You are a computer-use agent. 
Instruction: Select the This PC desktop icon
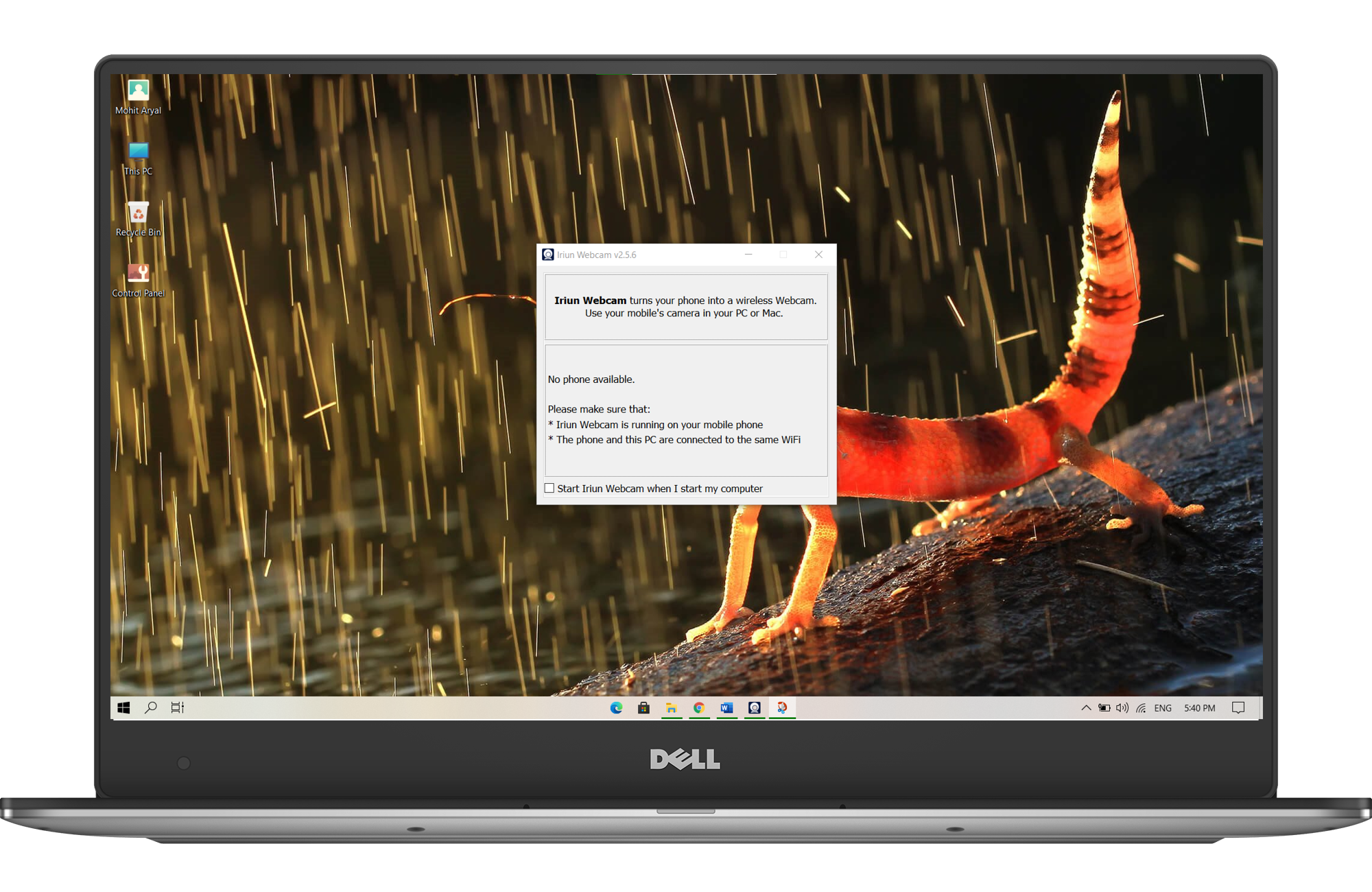139,159
